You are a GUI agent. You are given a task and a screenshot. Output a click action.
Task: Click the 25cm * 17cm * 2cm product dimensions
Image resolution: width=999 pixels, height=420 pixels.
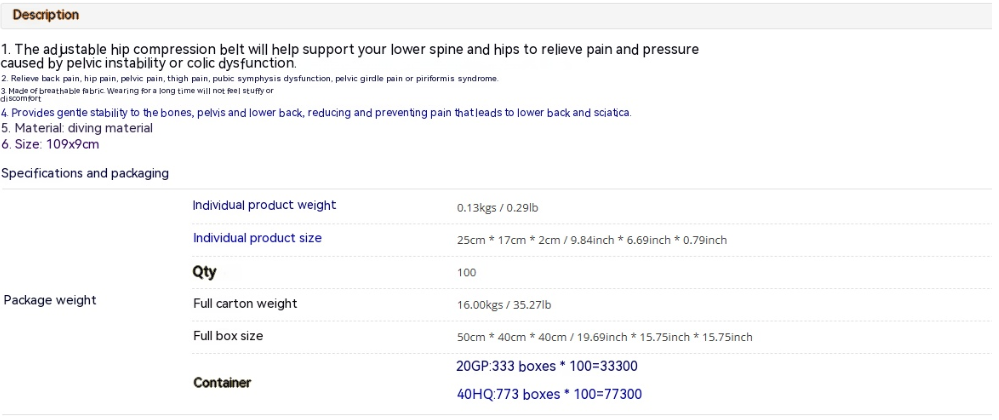(592, 240)
